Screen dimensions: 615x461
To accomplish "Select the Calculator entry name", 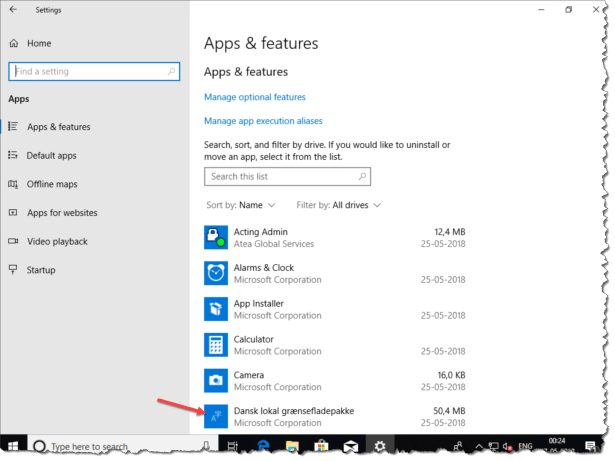I will point(253,339).
